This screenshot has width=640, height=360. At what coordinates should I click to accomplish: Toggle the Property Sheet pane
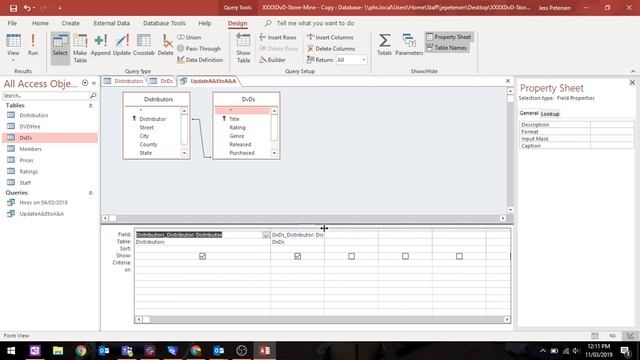pos(449,37)
